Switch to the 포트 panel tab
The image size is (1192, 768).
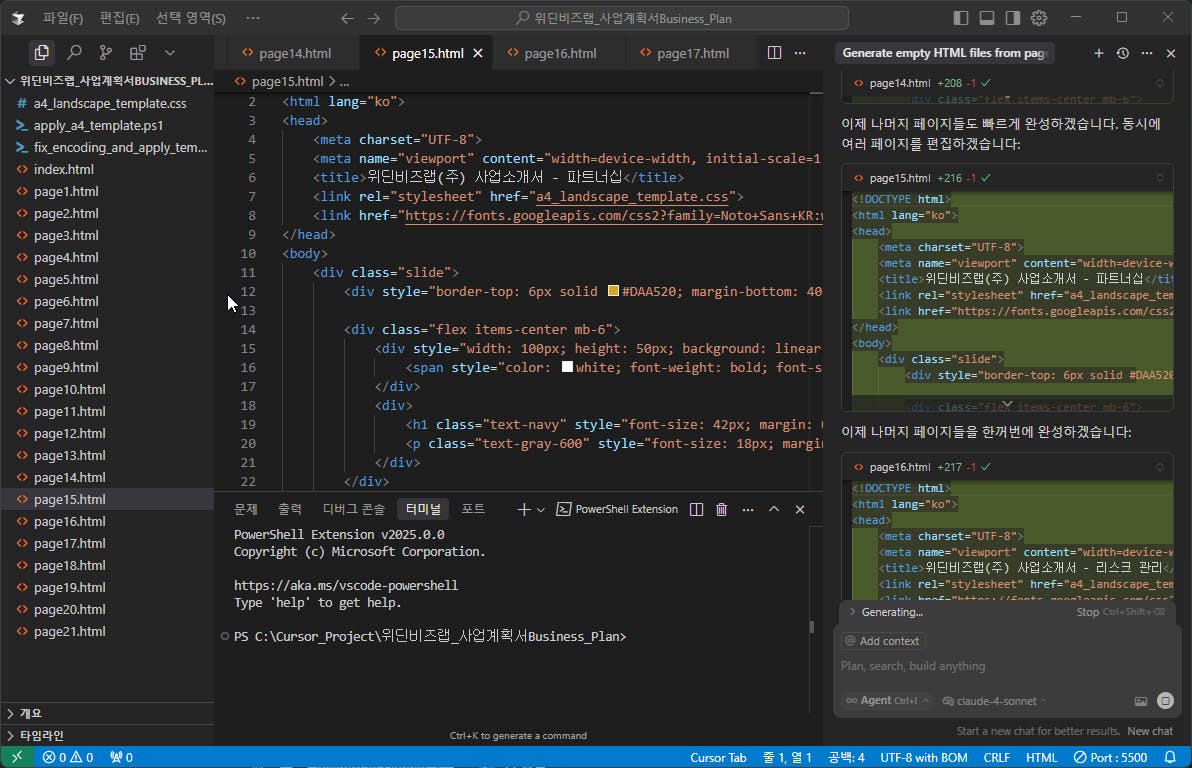coord(473,509)
